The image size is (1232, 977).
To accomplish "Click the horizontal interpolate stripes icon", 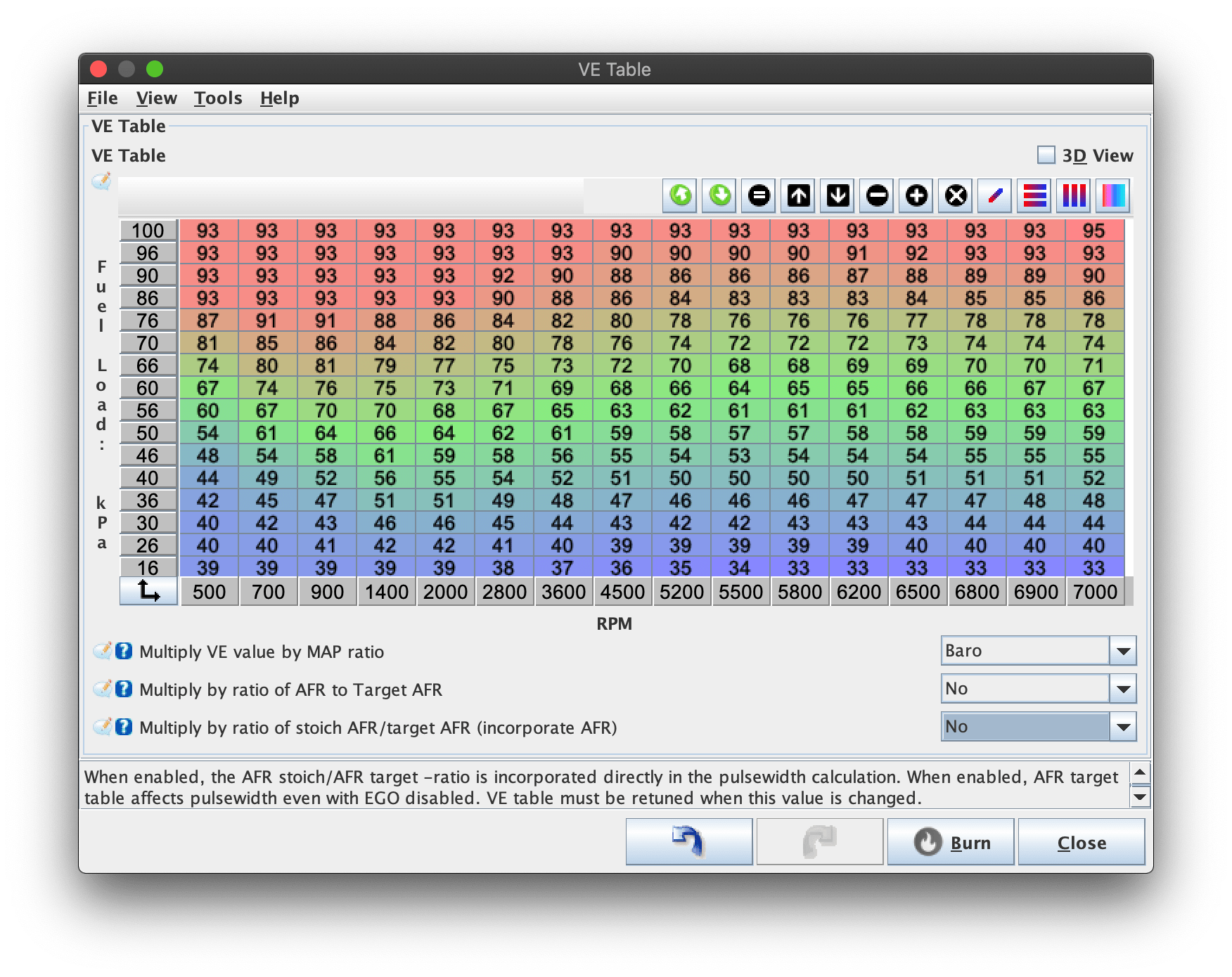I will coord(1034,195).
